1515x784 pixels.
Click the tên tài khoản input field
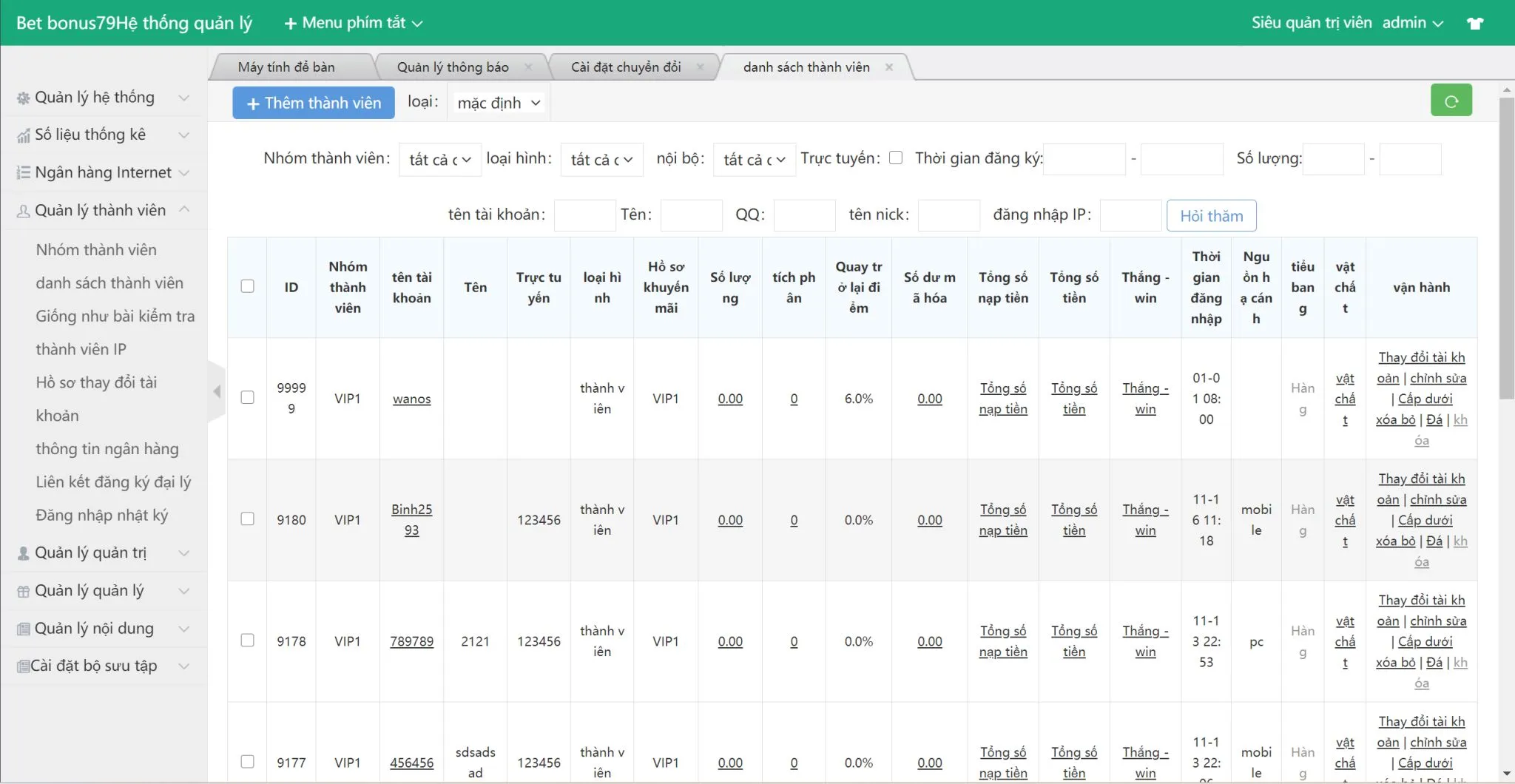(x=584, y=215)
